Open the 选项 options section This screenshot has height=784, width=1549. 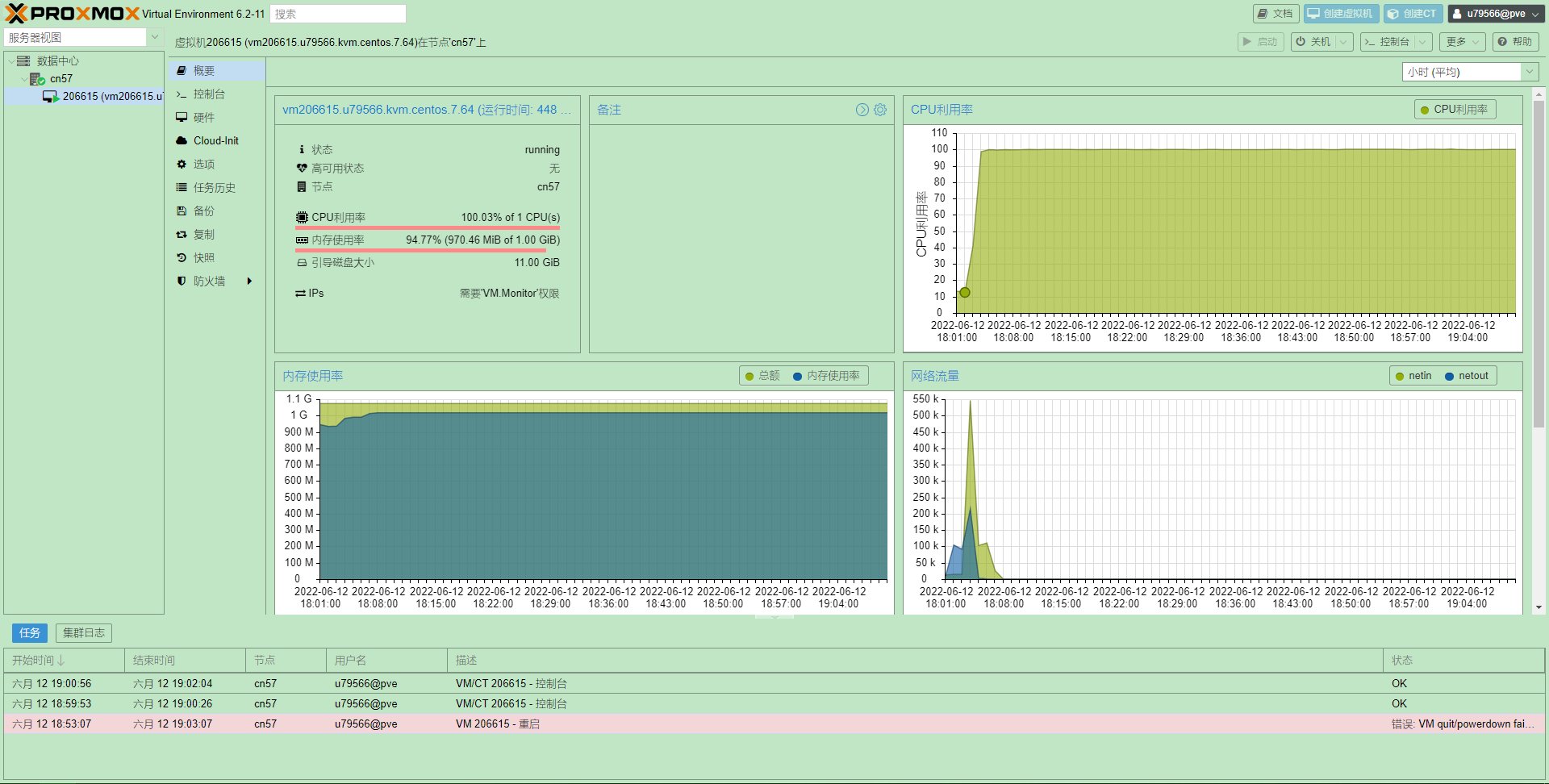pos(216,165)
